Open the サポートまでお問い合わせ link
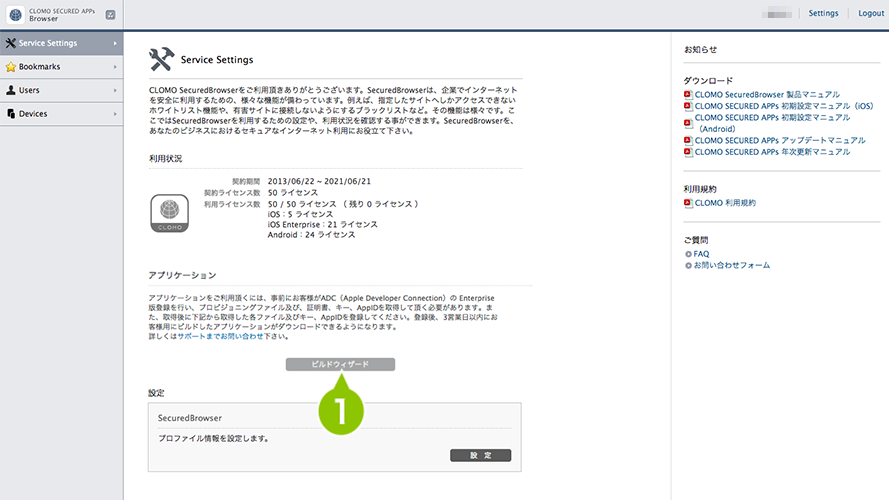 click(x=220, y=336)
